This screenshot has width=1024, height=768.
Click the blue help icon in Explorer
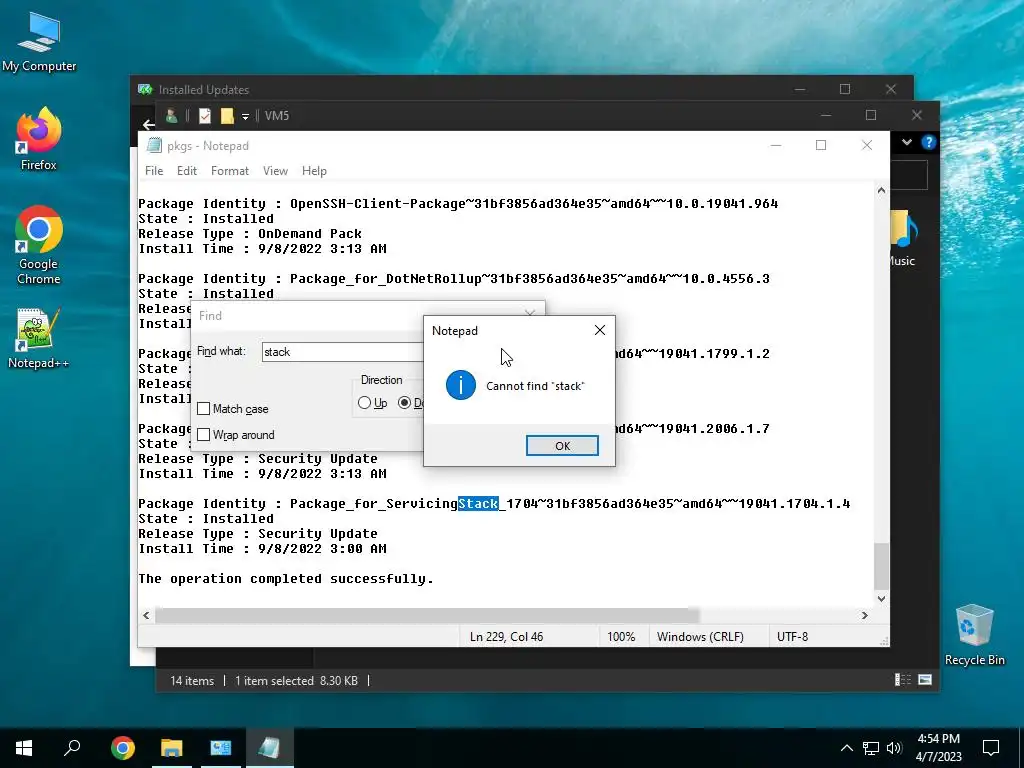(x=928, y=142)
